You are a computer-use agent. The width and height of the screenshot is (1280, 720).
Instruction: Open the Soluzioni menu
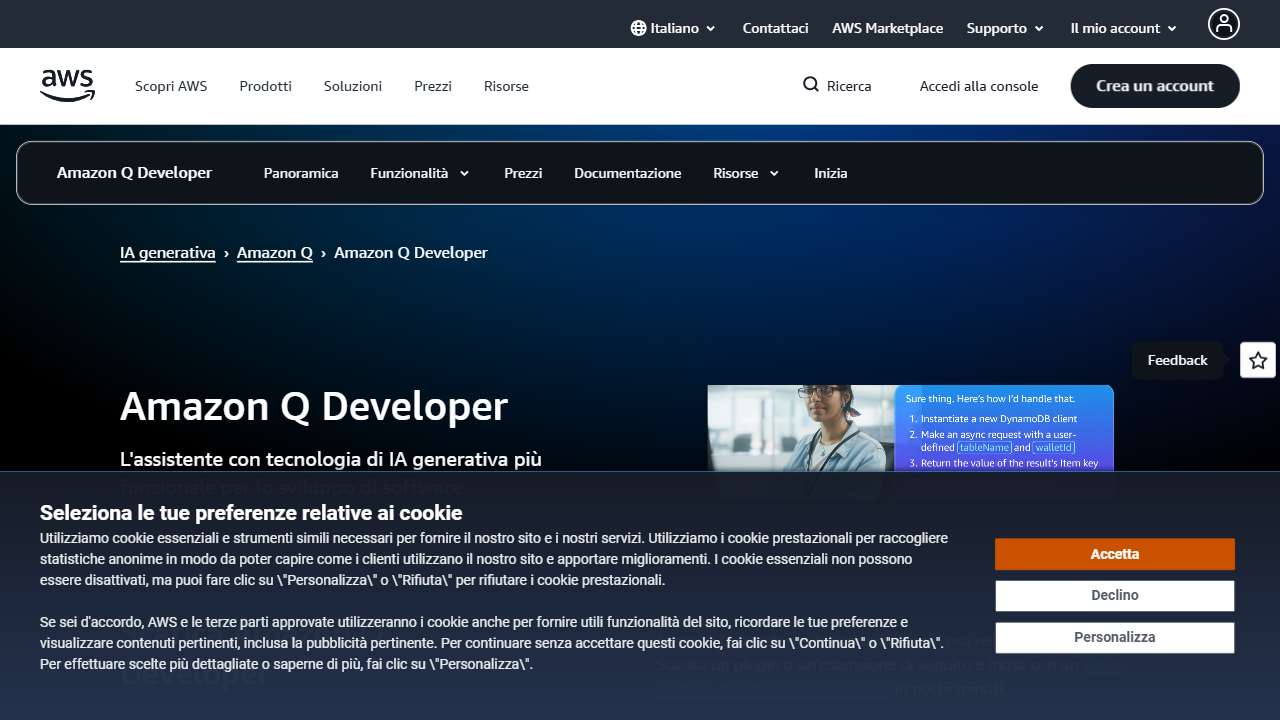(352, 86)
